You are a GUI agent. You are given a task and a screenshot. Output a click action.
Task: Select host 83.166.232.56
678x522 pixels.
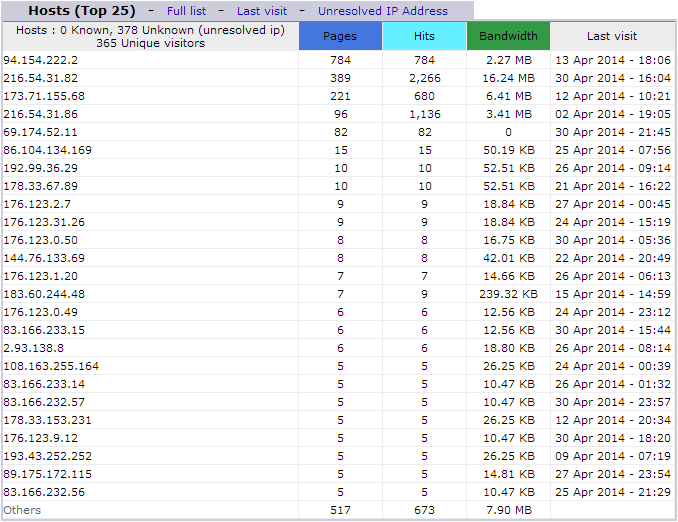[x=44, y=493]
